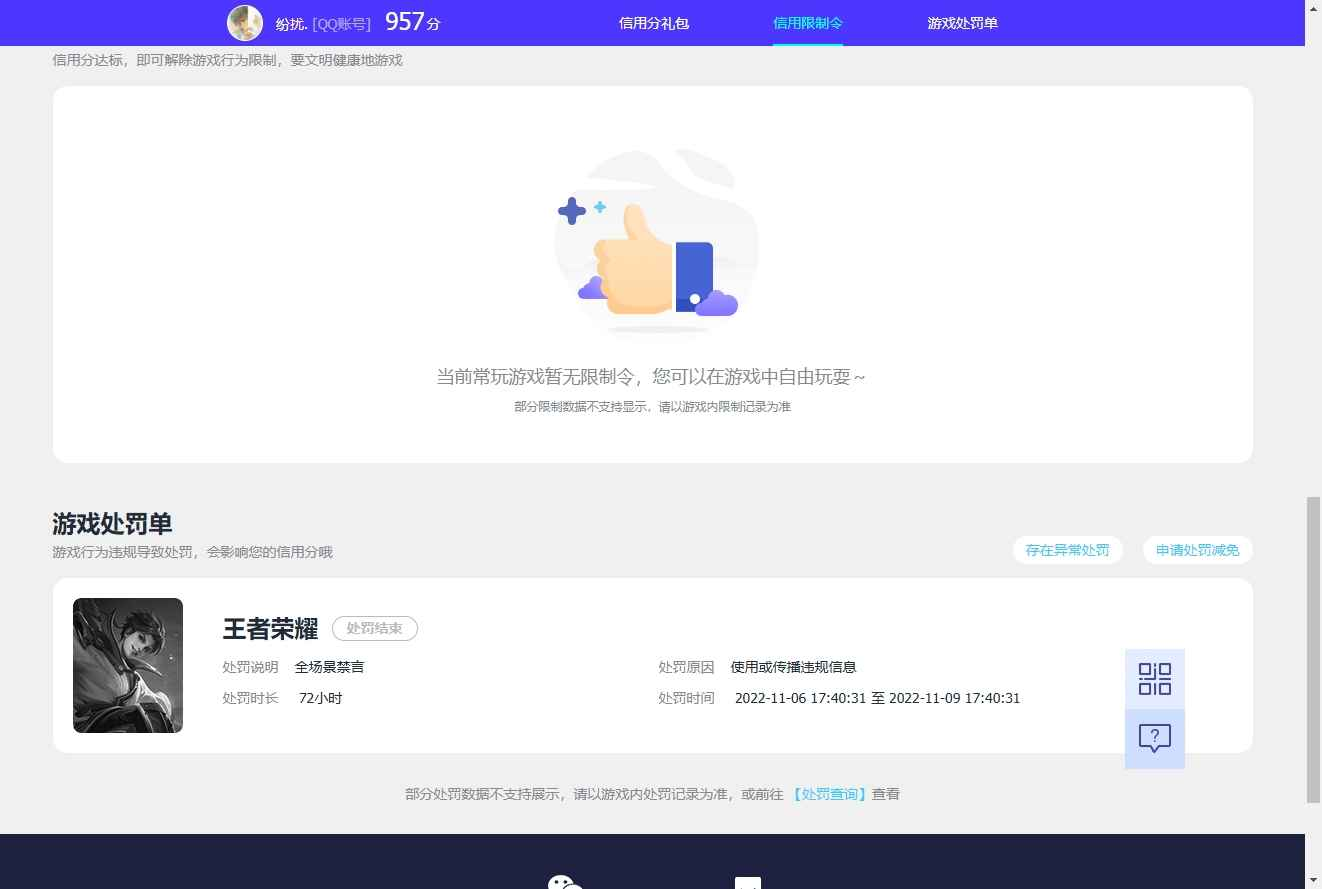Click the 存在异常处罚 button
The width and height of the screenshot is (1322, 889).
(x=1068, y=550)
